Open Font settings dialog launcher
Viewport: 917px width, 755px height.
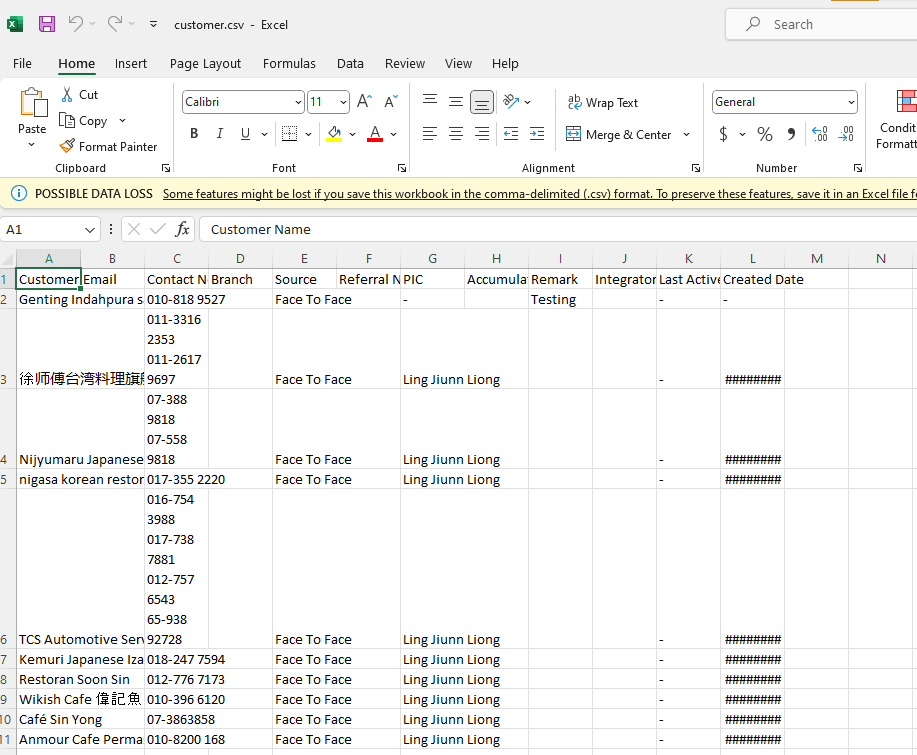[402, 168]
